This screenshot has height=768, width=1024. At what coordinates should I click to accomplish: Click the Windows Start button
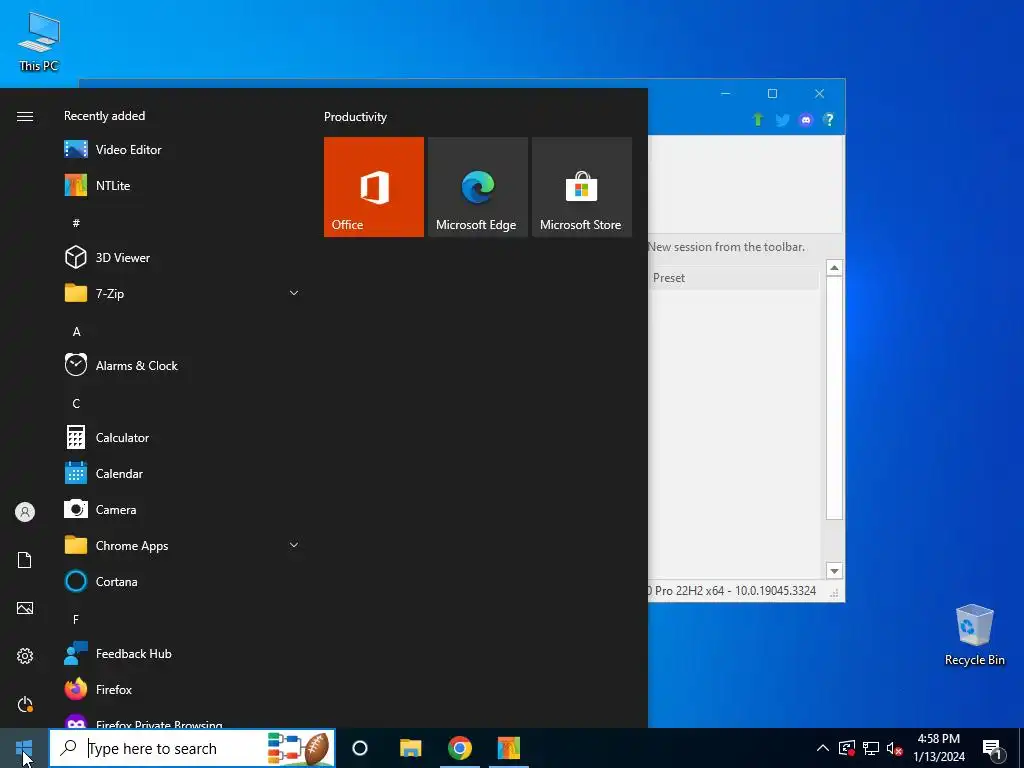[x=24, y=748]
